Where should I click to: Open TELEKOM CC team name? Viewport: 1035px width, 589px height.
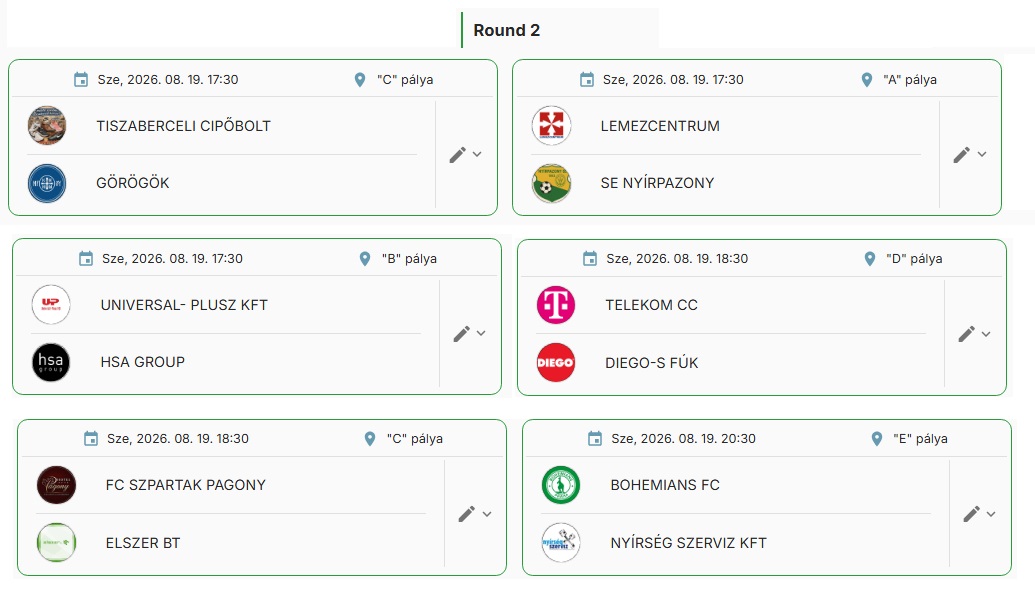click(651, 305)
